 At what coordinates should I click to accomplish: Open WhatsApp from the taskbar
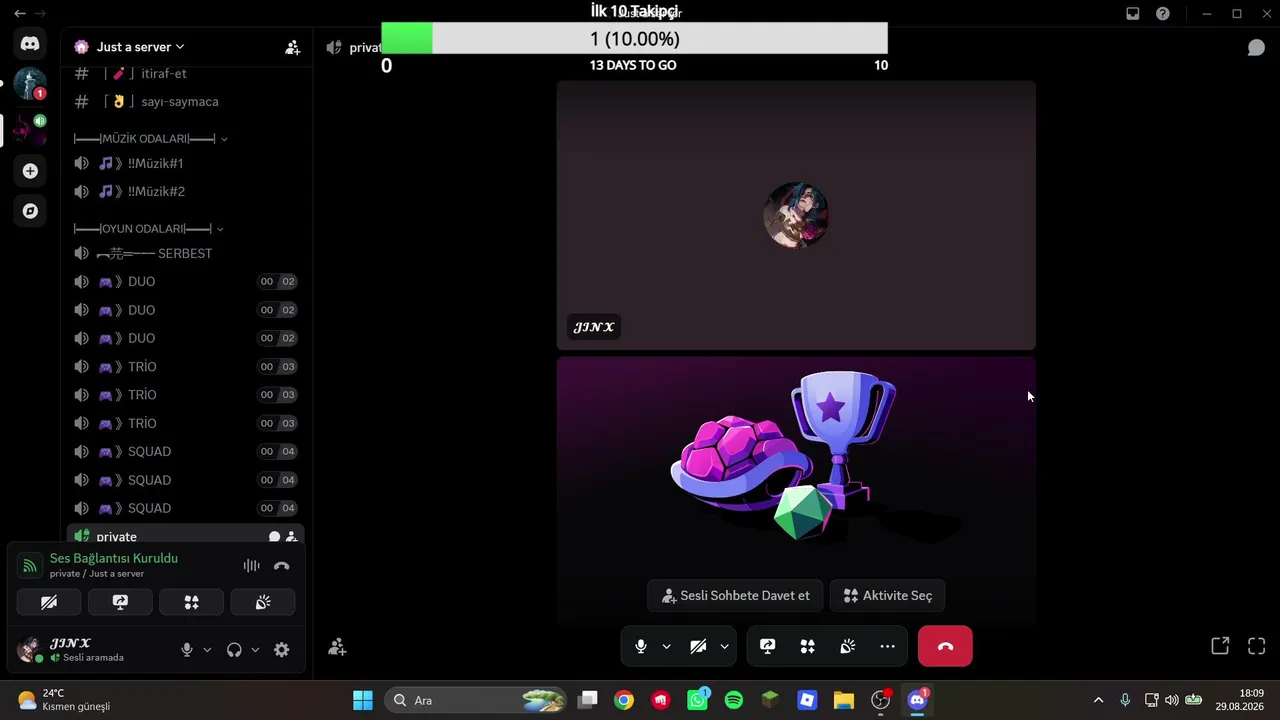[x=697, y=700]
